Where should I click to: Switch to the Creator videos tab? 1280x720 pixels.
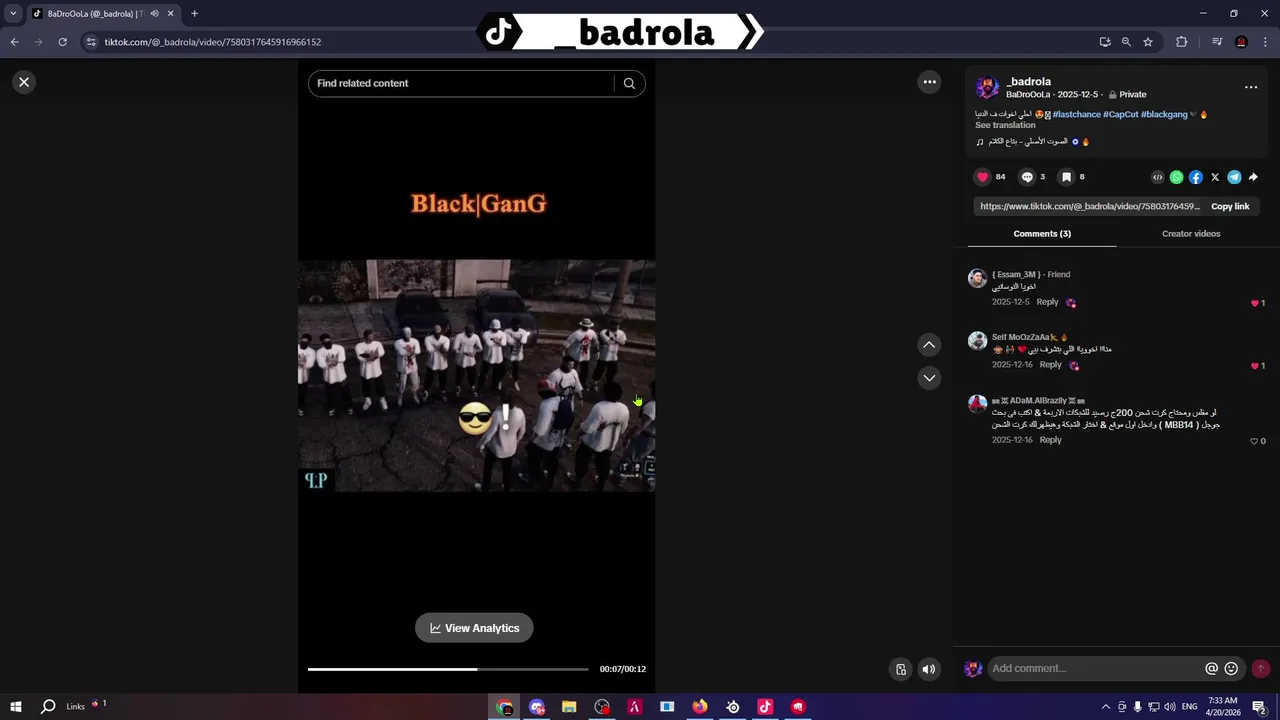tap(1191, 234)
